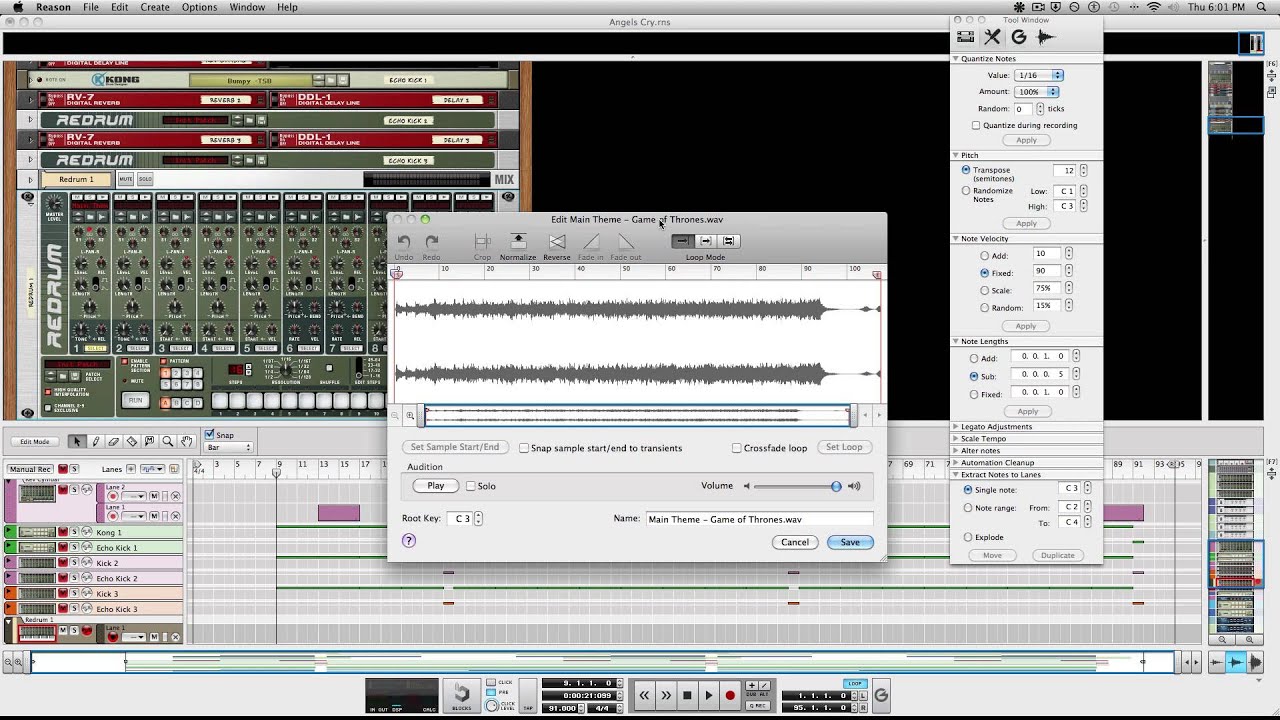Open the Quantize Value 1/16 dropdown
This screenshot has width=1280, height=720.
coord(1039,75)
